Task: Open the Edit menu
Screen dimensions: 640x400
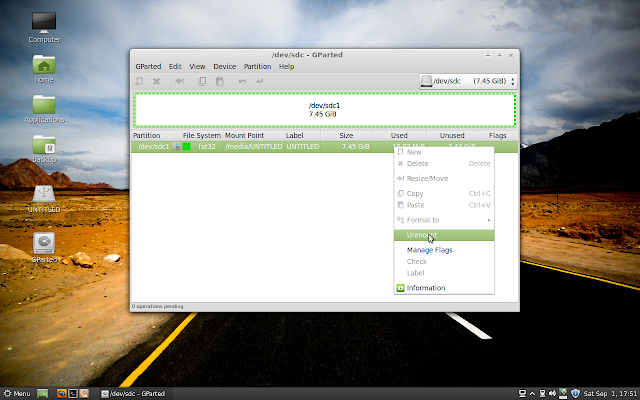Action: 175,67
